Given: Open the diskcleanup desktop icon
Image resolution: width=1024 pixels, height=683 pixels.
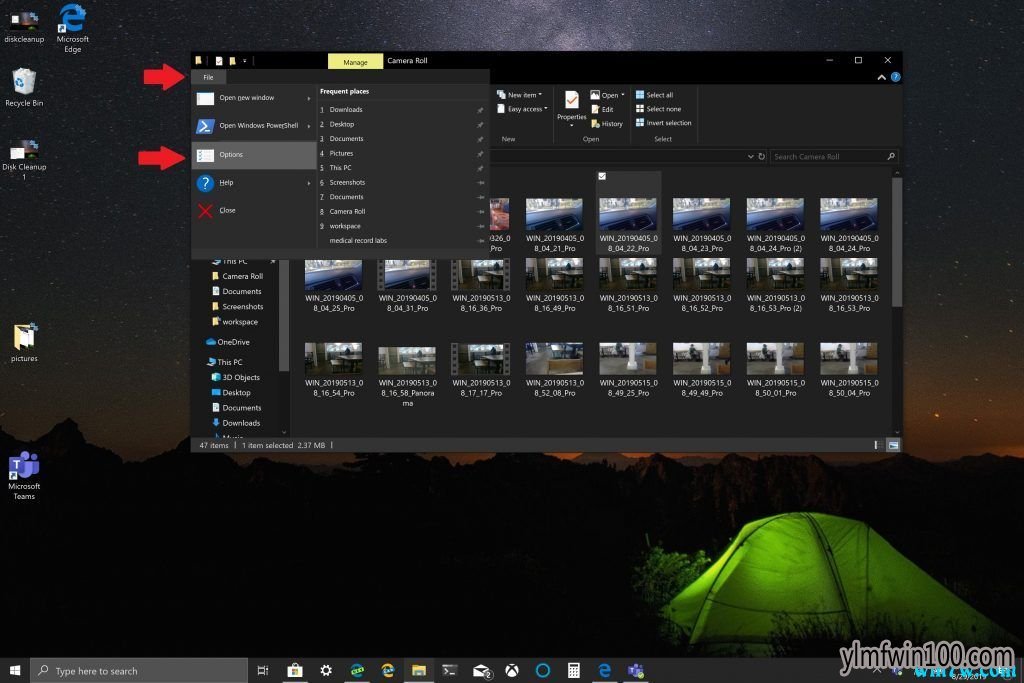Looking at the screenshot, I should pos(24,28).
